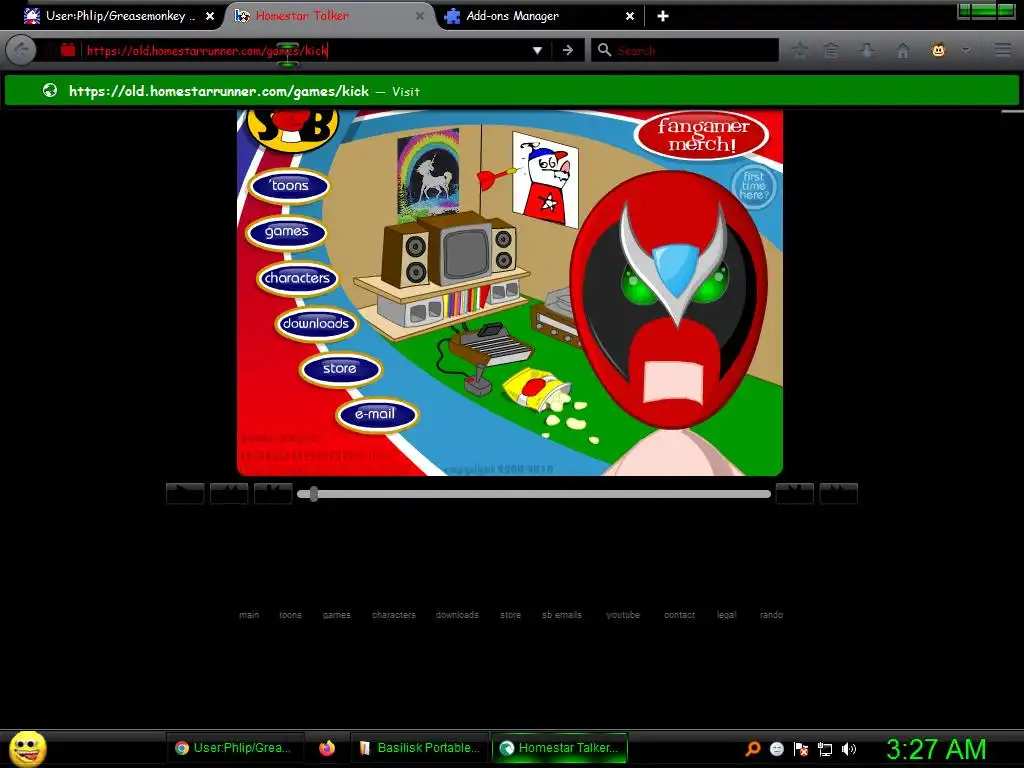Click the first playback control button
The image size is (1024, 768).
(185, 494)
